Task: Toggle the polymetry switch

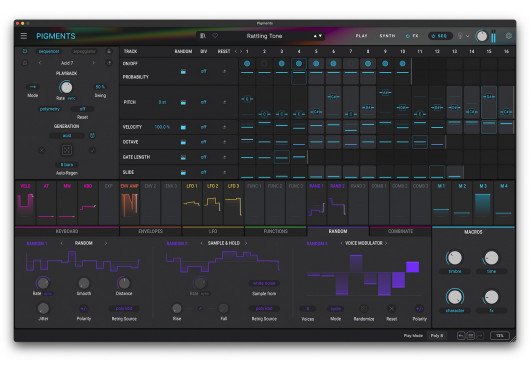Action: point(50,109)
